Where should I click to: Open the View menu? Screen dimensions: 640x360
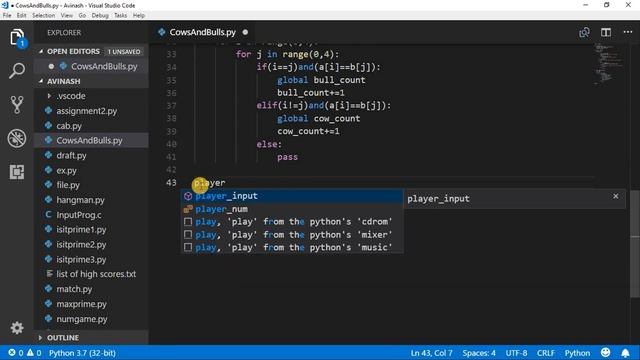pos(67,16)
